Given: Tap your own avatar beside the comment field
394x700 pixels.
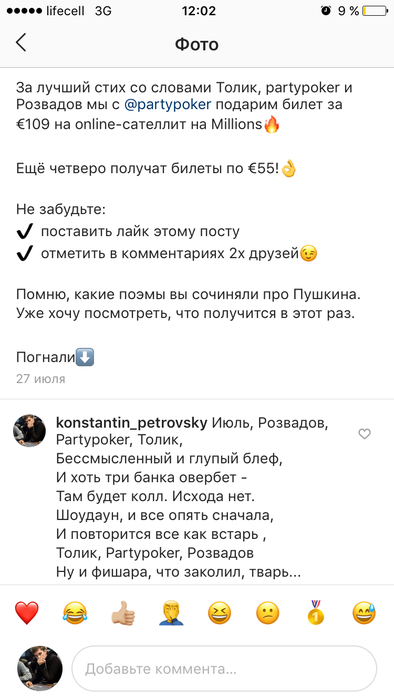Looking at the screenshot, I should pos(40,668).
